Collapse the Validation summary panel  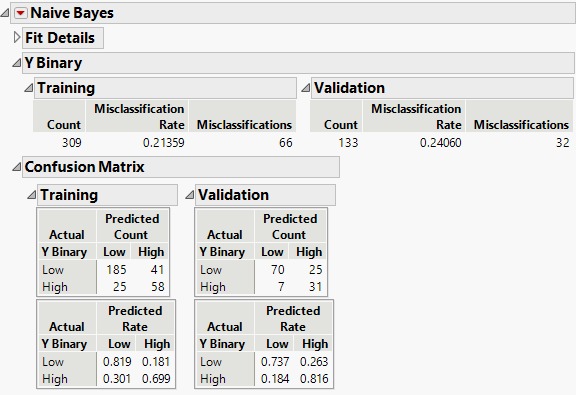coord(305,88)
